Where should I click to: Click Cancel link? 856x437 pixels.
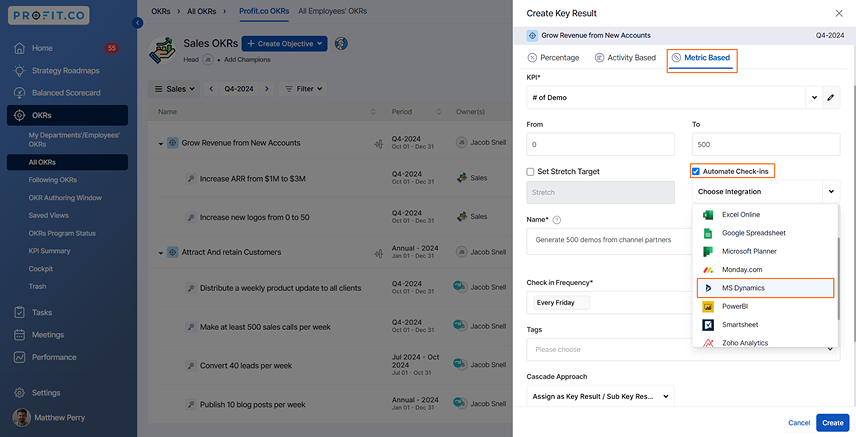pyautogui.click(x=799, y=423)
